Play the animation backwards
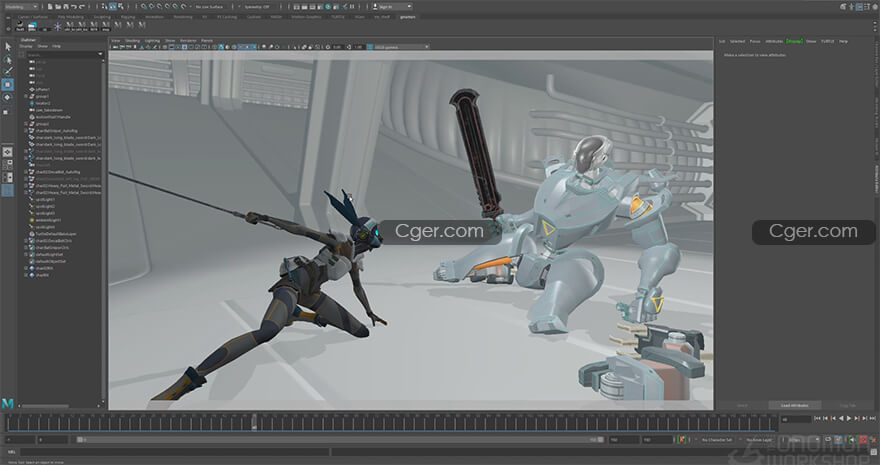This screenshot has width=880, height=465. [841, 418]
